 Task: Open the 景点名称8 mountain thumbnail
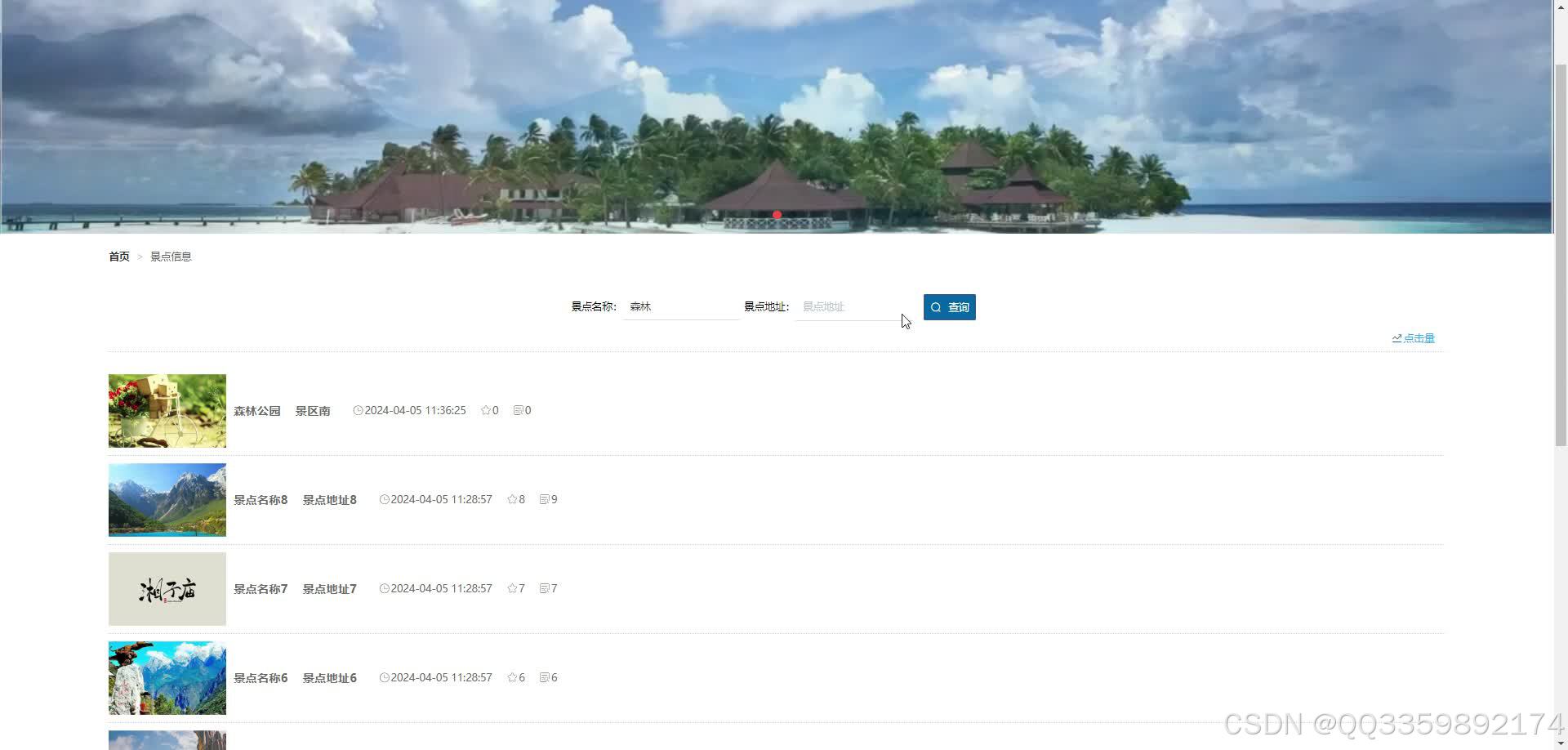(167, 500)
